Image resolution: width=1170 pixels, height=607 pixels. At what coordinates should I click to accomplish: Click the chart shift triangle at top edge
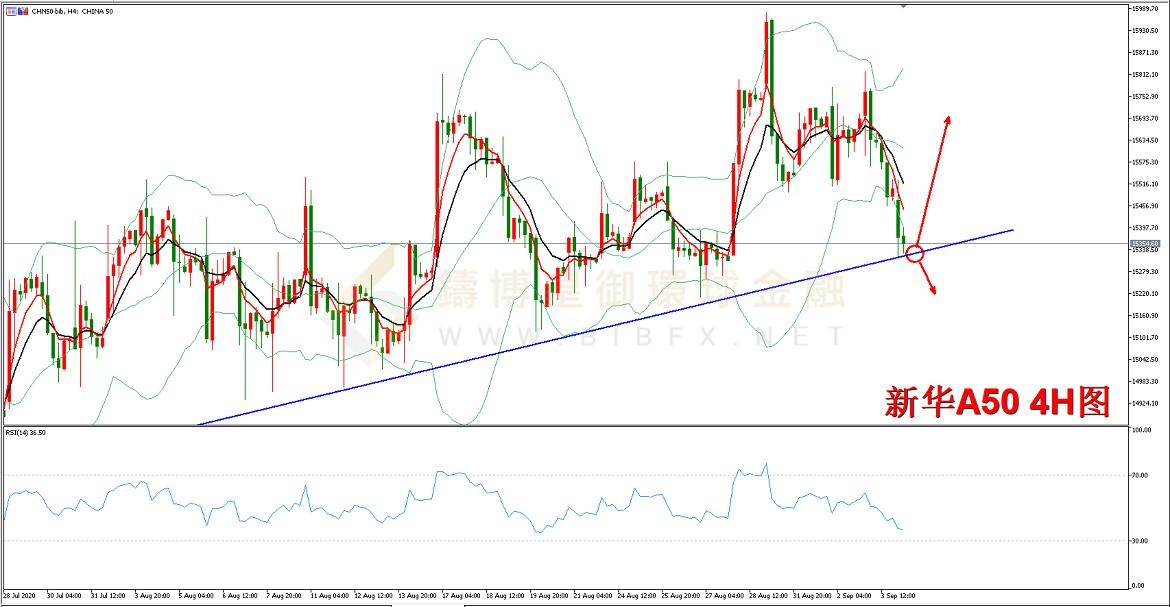pyautogui.click(x=904, y=6)
